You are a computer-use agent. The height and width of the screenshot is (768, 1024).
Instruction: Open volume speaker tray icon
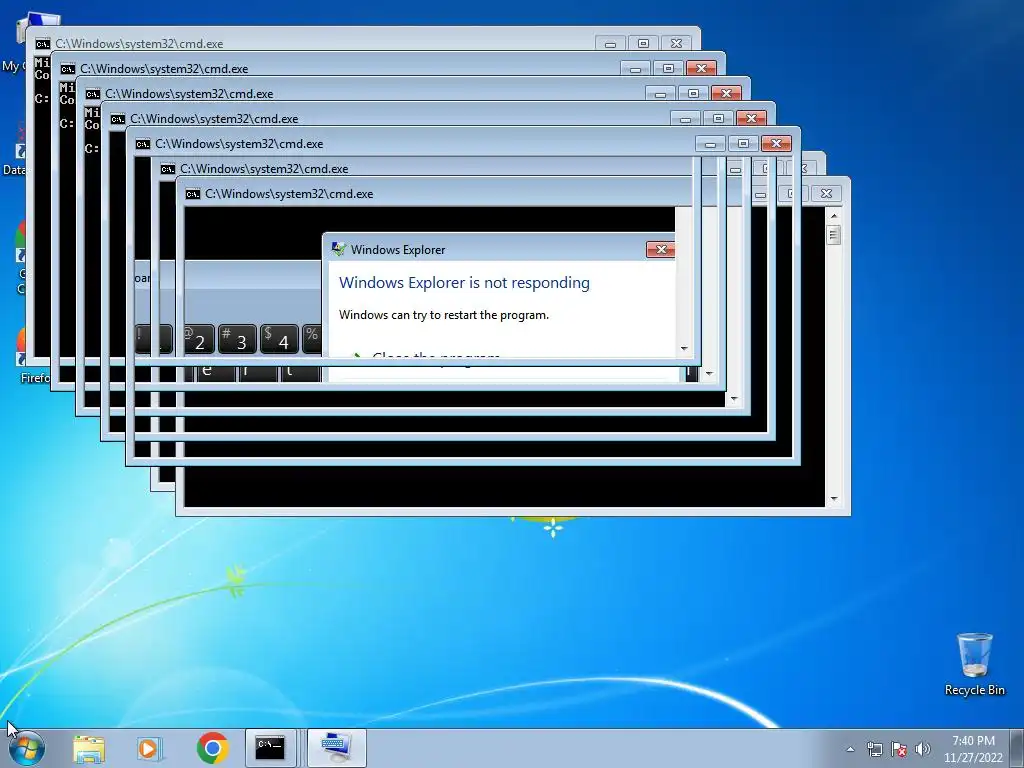pyautogui.click(x=922, y=749)
